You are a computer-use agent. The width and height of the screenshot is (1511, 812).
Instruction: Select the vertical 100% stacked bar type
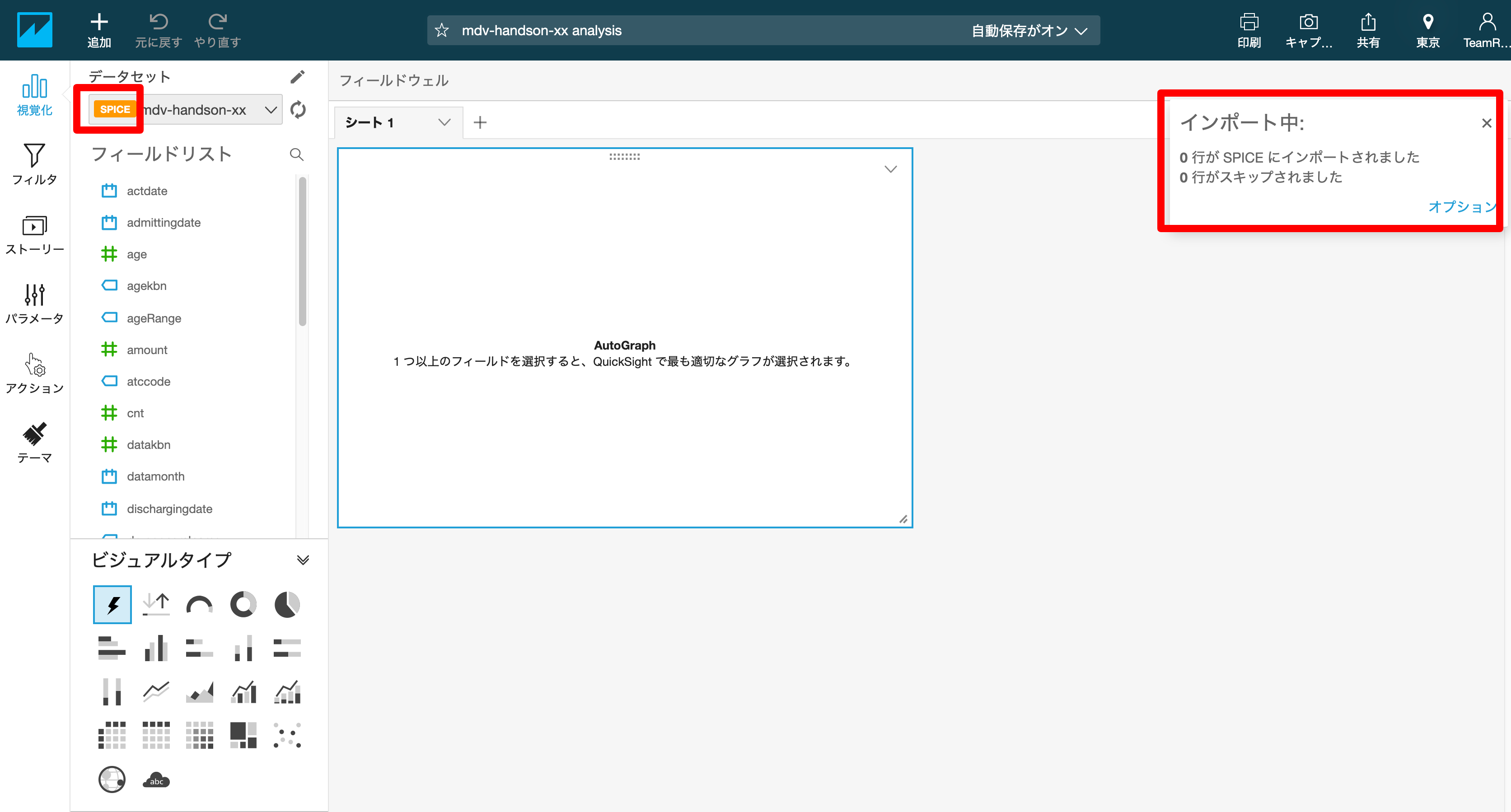point(112,692)
